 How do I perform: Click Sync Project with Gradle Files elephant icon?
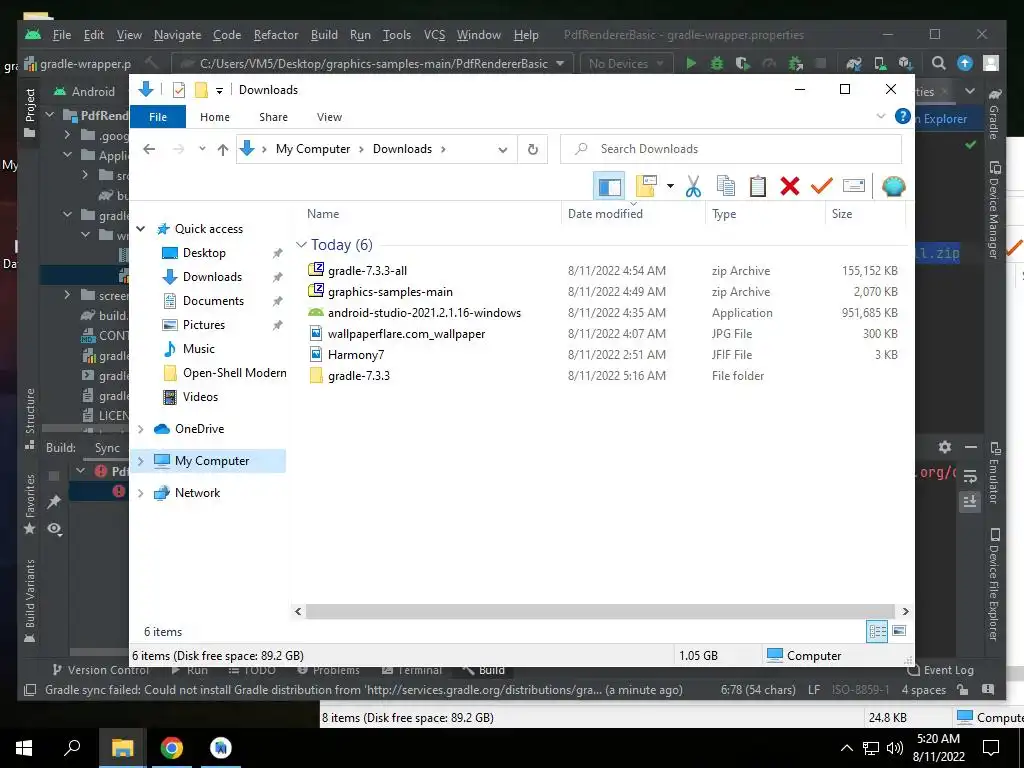(x=854, y=63)
